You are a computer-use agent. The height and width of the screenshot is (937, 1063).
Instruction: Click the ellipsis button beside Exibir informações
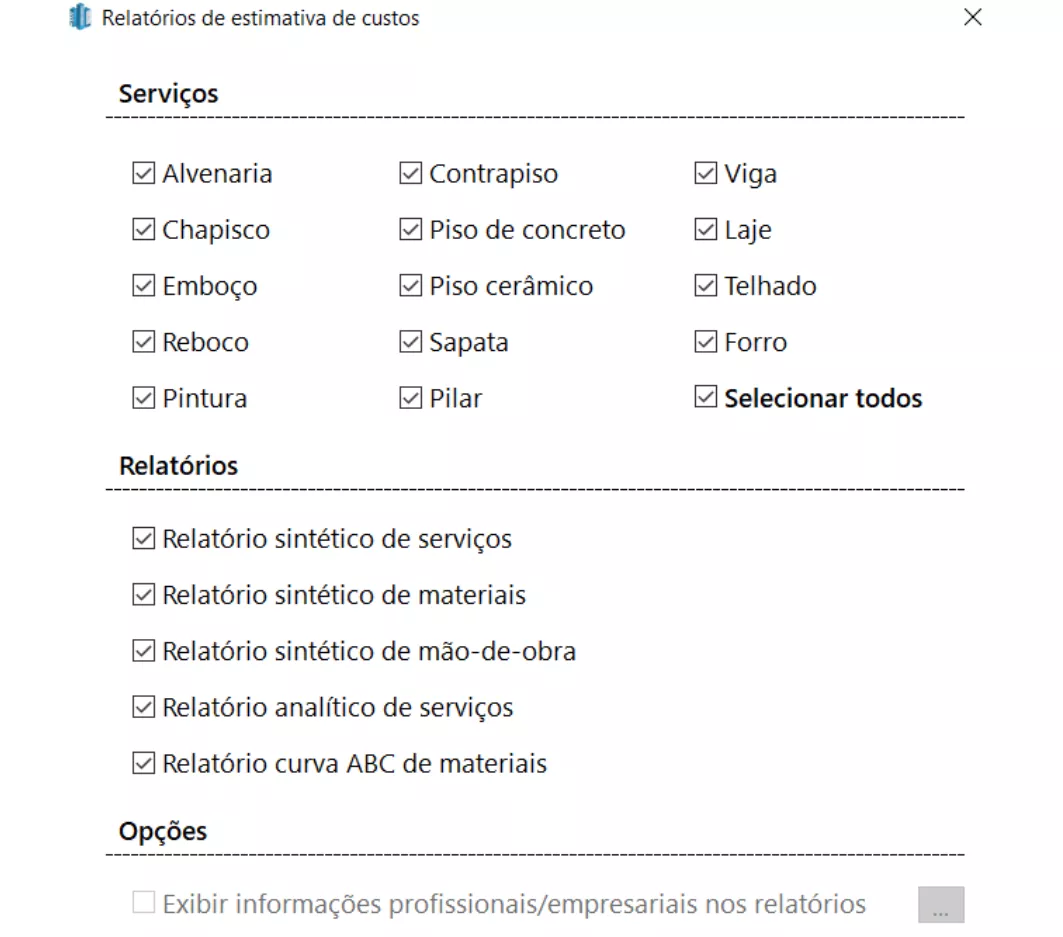coord(940,905)
